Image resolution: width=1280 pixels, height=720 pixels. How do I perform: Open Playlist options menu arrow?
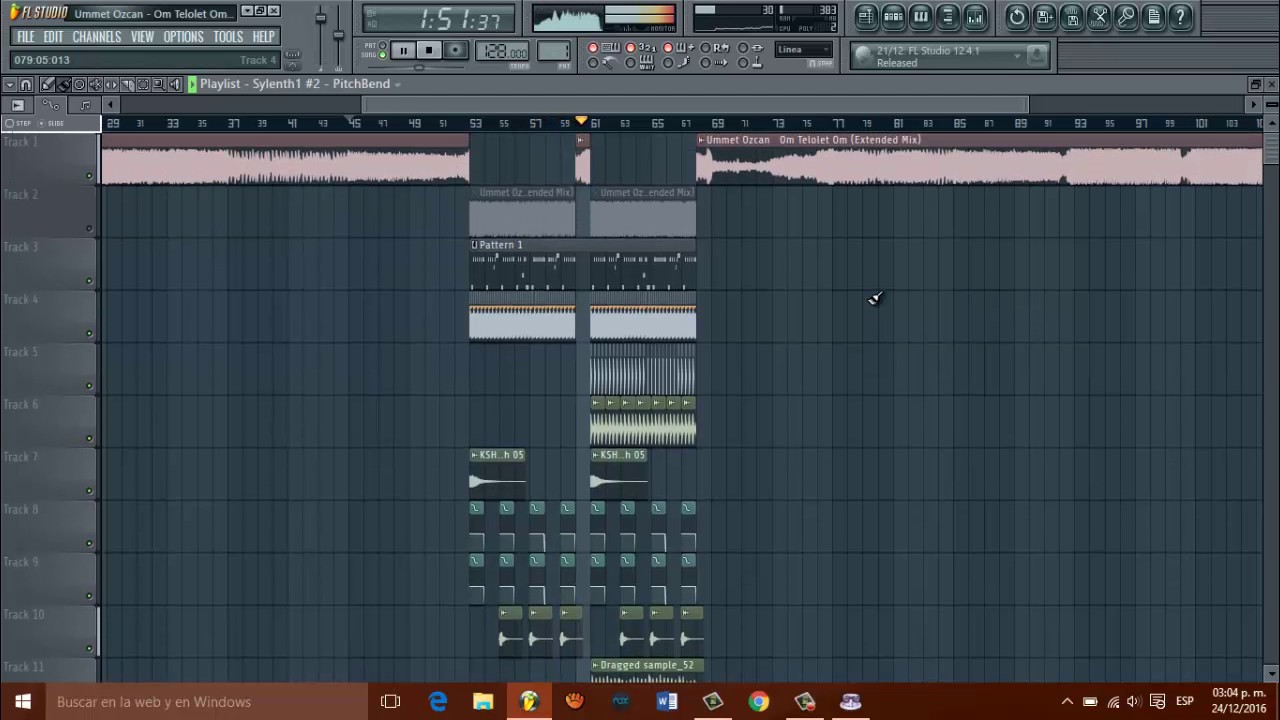[x=10, y=85]
